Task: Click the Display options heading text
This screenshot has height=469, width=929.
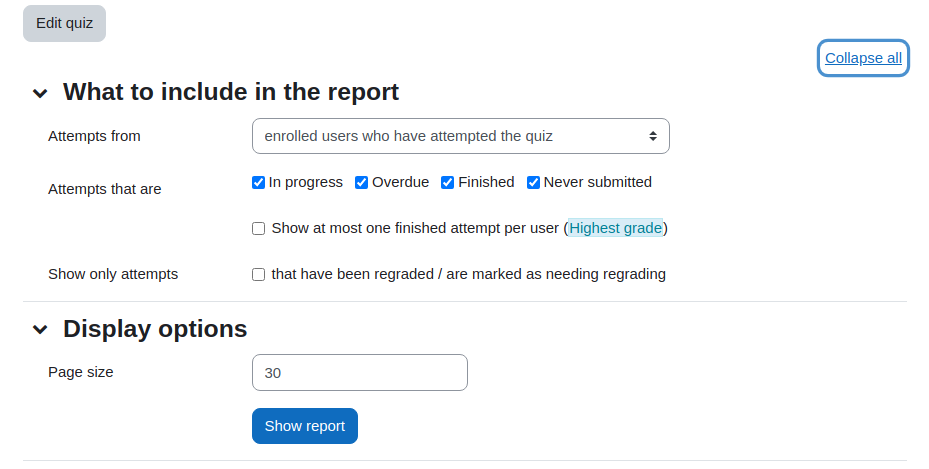Action: pyautogui.click(x=155, y=329)
